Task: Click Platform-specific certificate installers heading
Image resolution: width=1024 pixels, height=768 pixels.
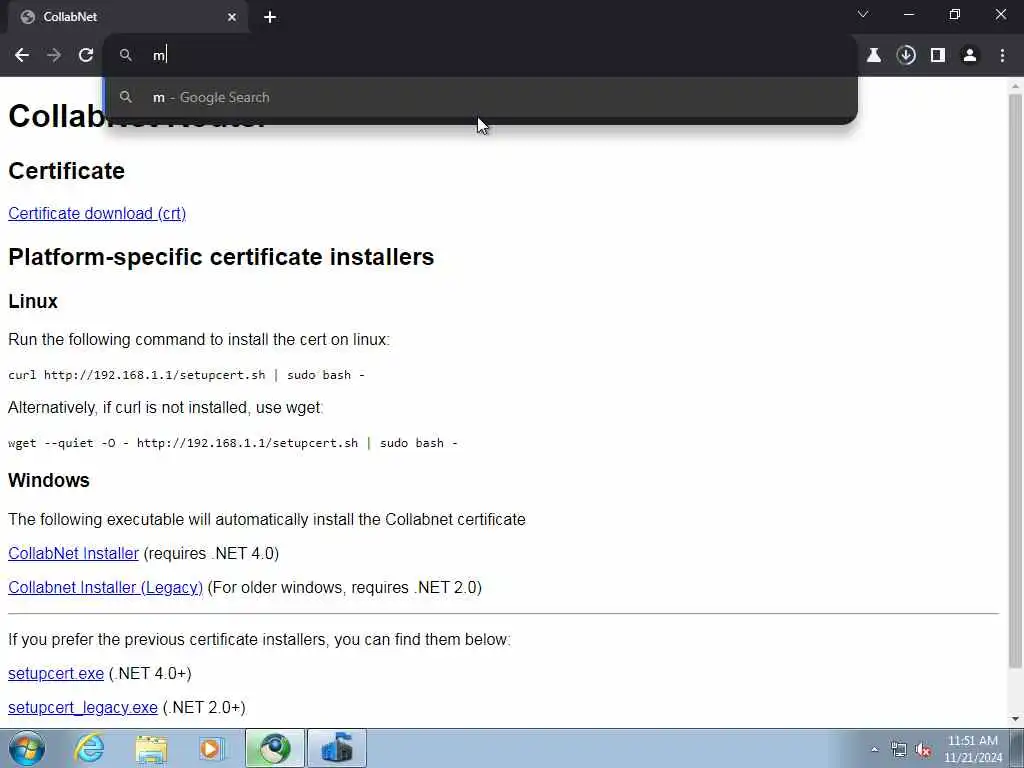Action: [x=221, y=257]
